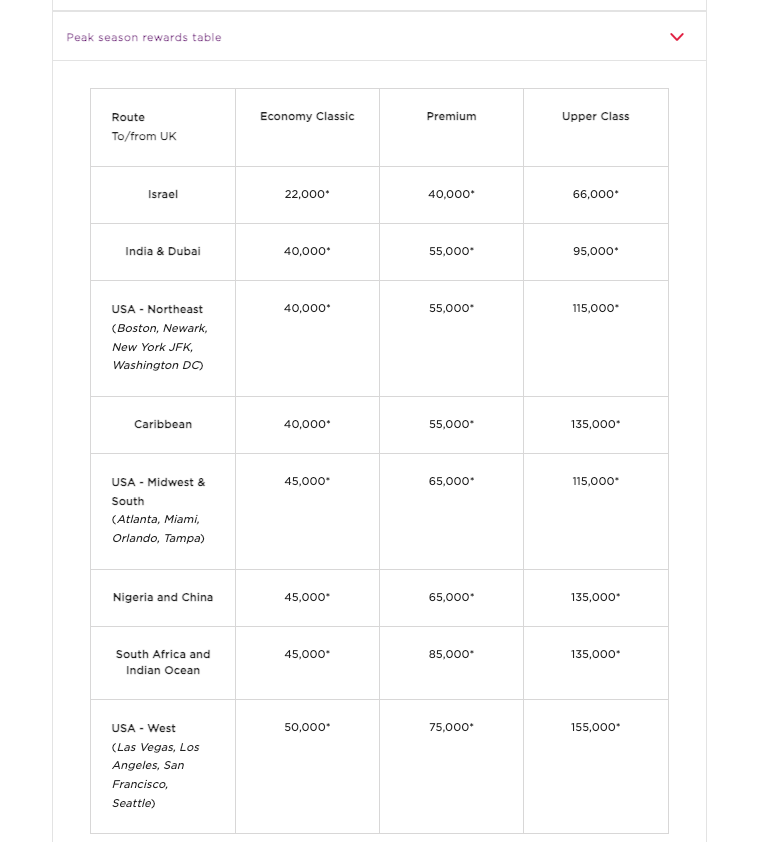Click Israel's 22,000 Economy Classic value
Image resolution: width=768 pixels, height=842 pixels.
pyautogui.click(x=307, y=194)
